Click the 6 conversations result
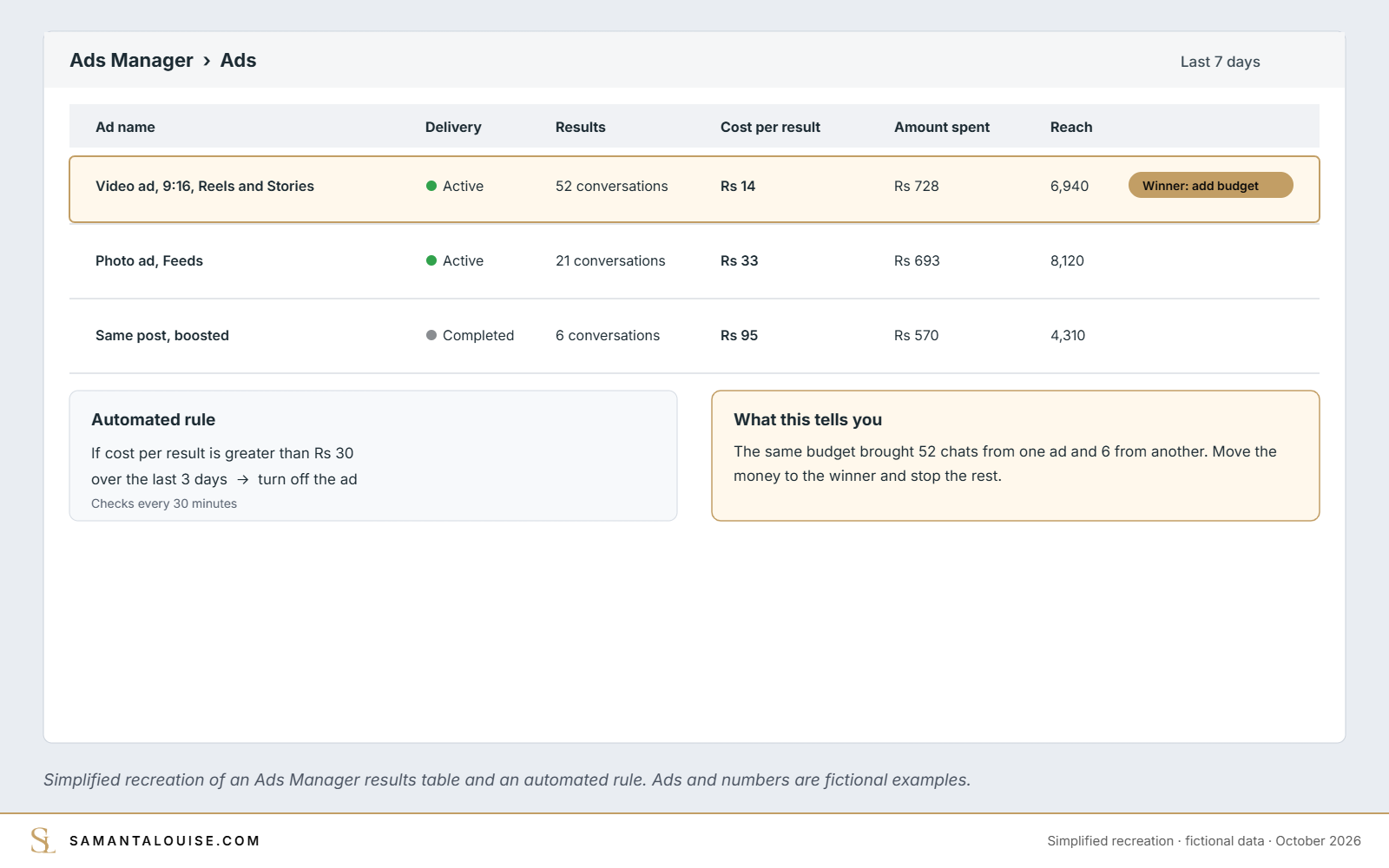This screenshot has height=868, width=1389. point(608,336)
